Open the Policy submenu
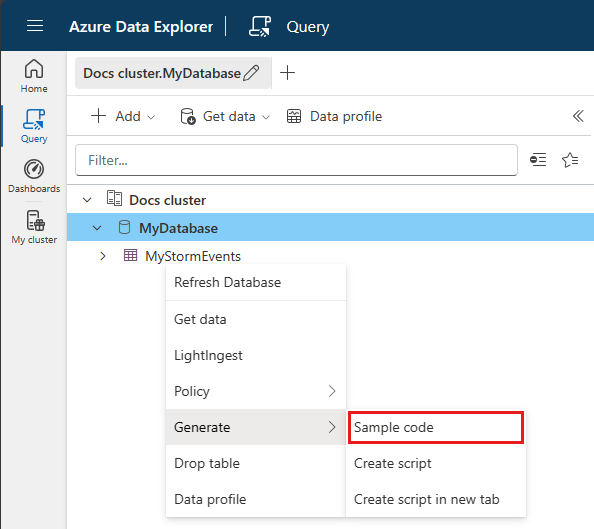This screenshot has width=594, height=529. [x=256, y=391]
